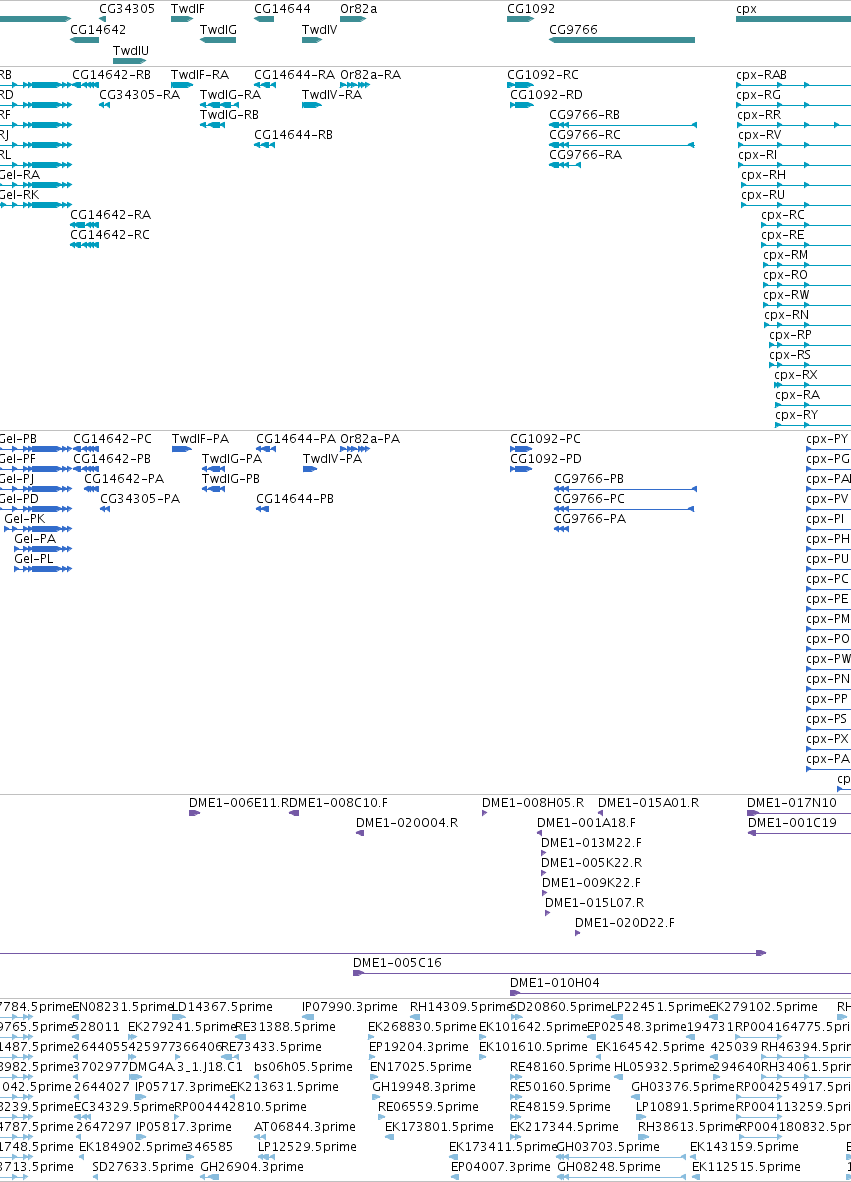The width and height of the screenshot is (851, 1182).
Task: Click the LP12529.5prime EST label
Action: (307, 1147)
